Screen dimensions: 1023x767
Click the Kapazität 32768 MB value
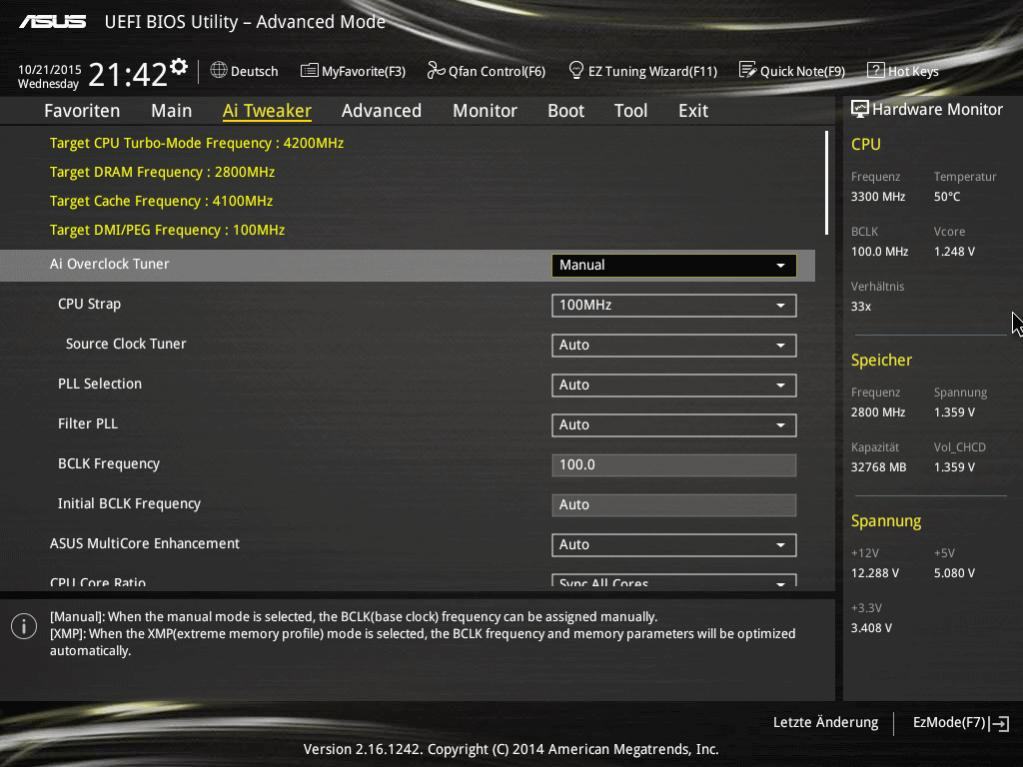click(x=878, y=467)
